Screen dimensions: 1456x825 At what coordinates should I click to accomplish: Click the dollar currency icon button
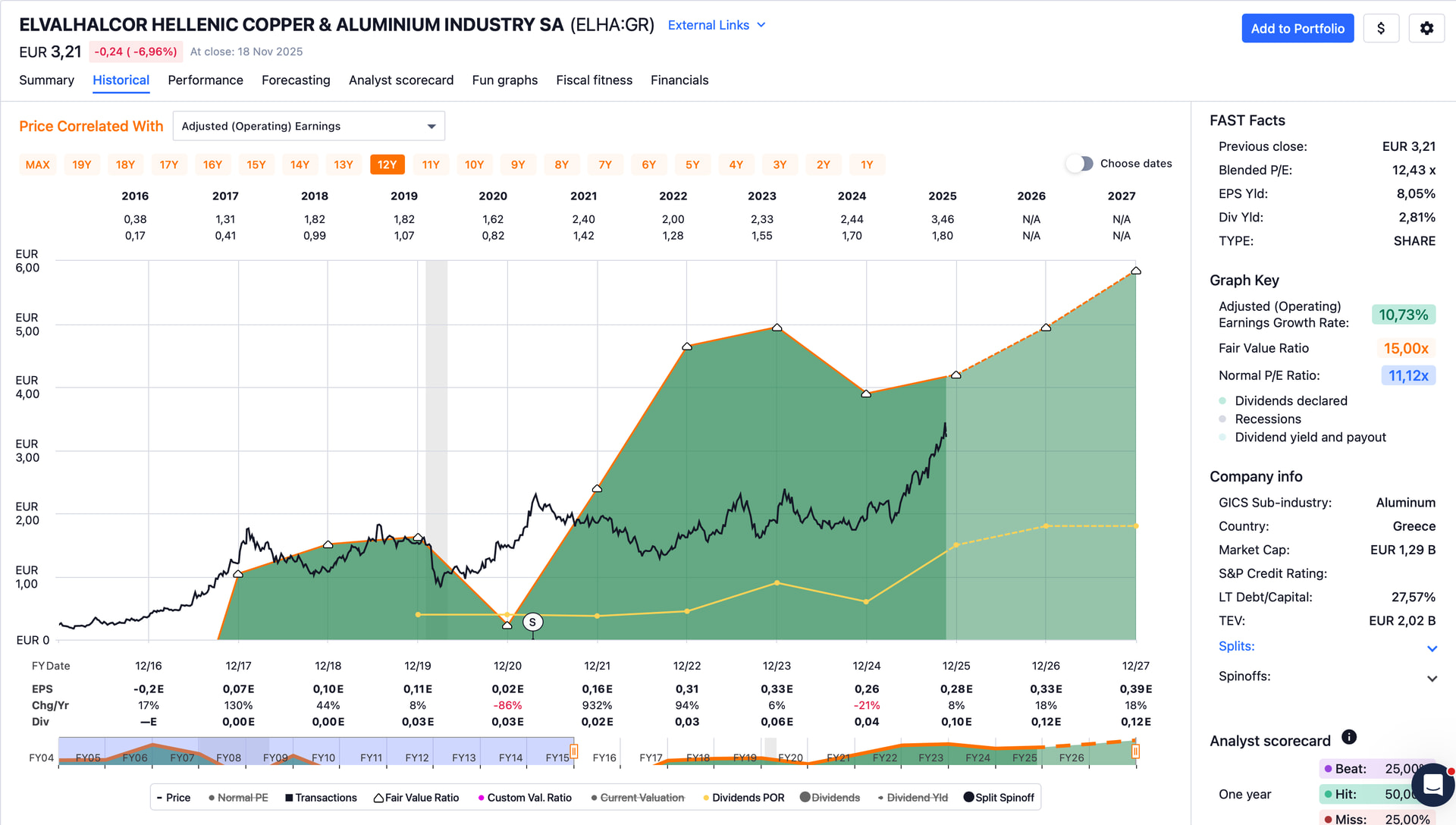click(x=1381, y=28)
